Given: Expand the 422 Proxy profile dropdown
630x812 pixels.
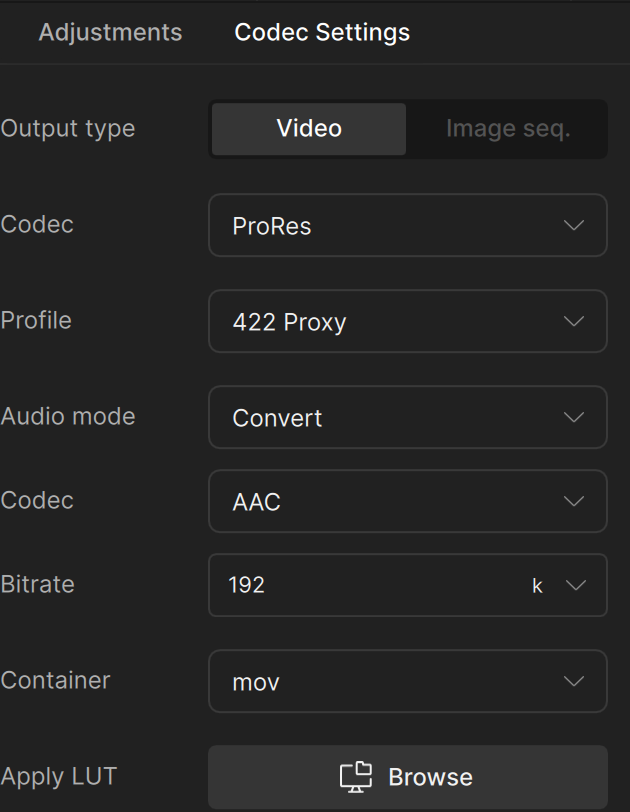Looking at the screenshot, I should 390,322.
